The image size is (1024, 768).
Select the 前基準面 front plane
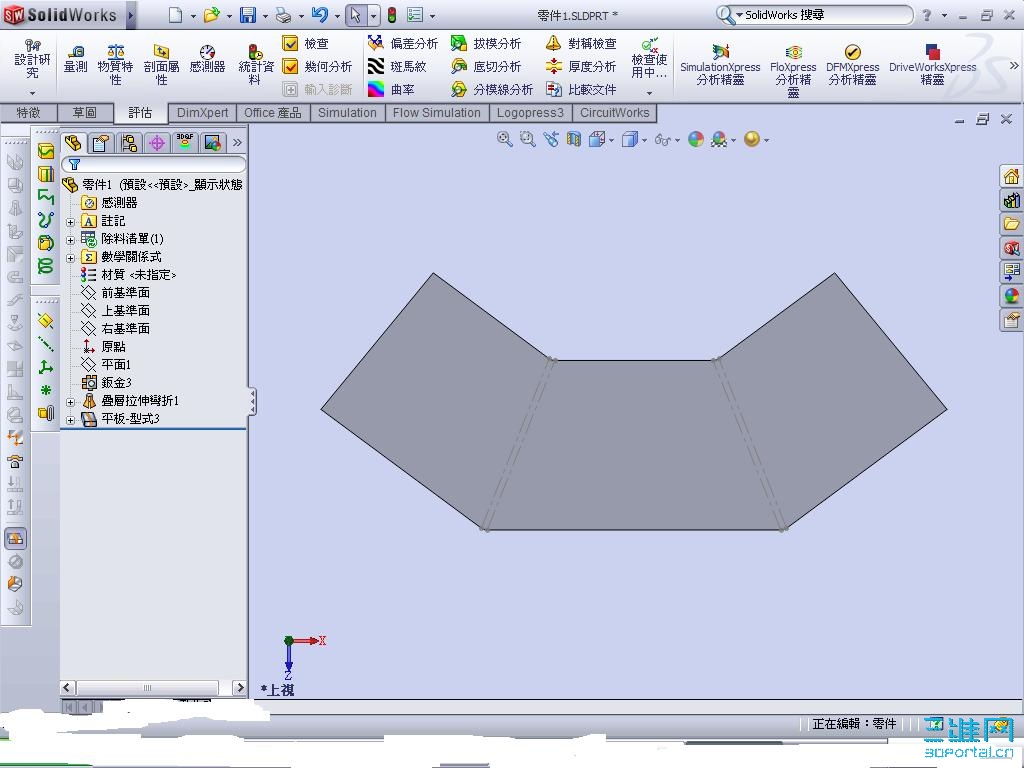coord(115,293)
